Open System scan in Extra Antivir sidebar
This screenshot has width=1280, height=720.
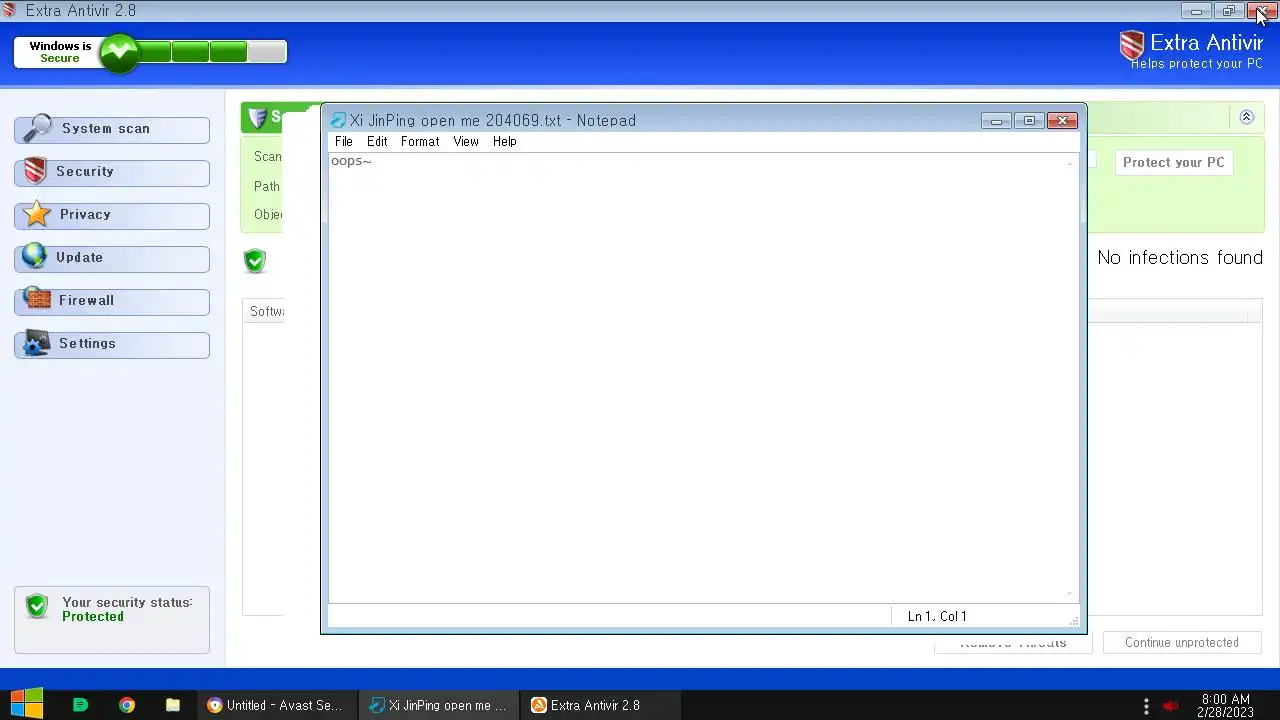point(112,129)
